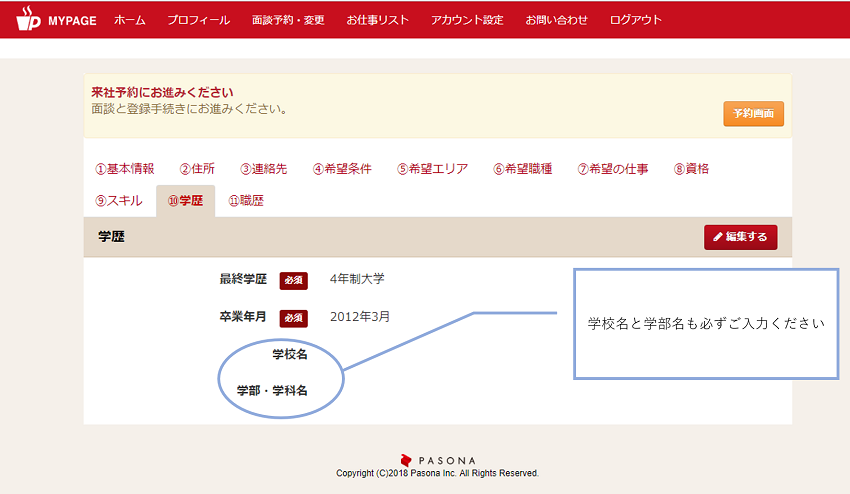The width and height of the screenshot is (850, 494).
Task: Switch to the ⑨スキル tab
Action: pos(119,201)
